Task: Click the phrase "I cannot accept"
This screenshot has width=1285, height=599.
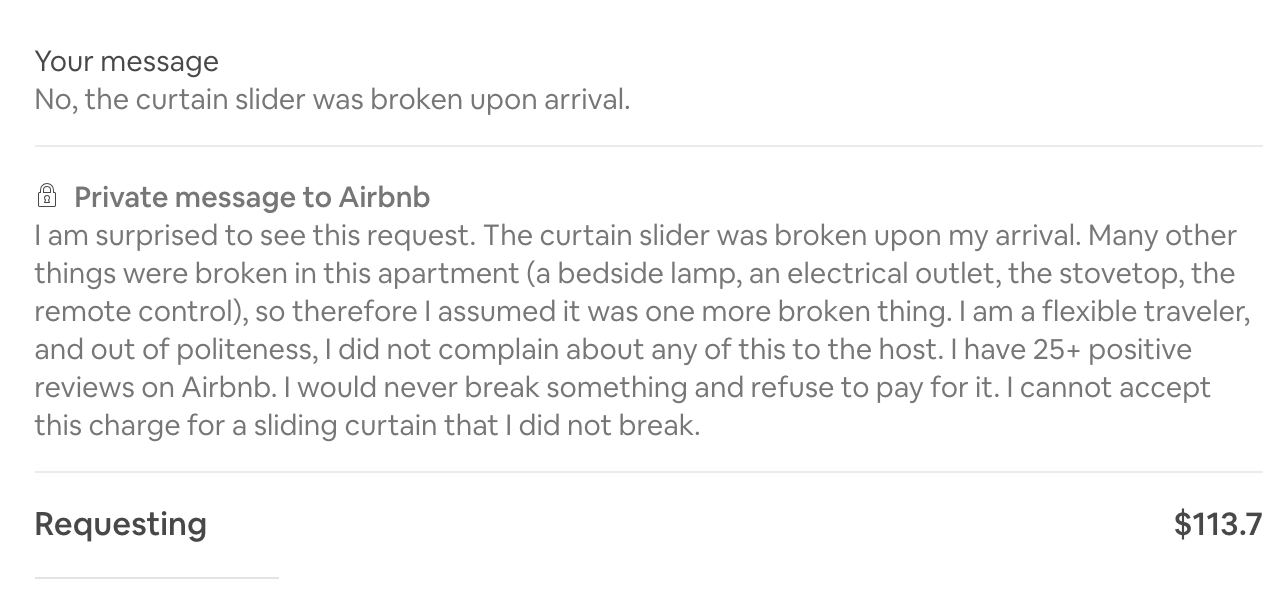Action: pyautogui.click(x=1108, y=388)
